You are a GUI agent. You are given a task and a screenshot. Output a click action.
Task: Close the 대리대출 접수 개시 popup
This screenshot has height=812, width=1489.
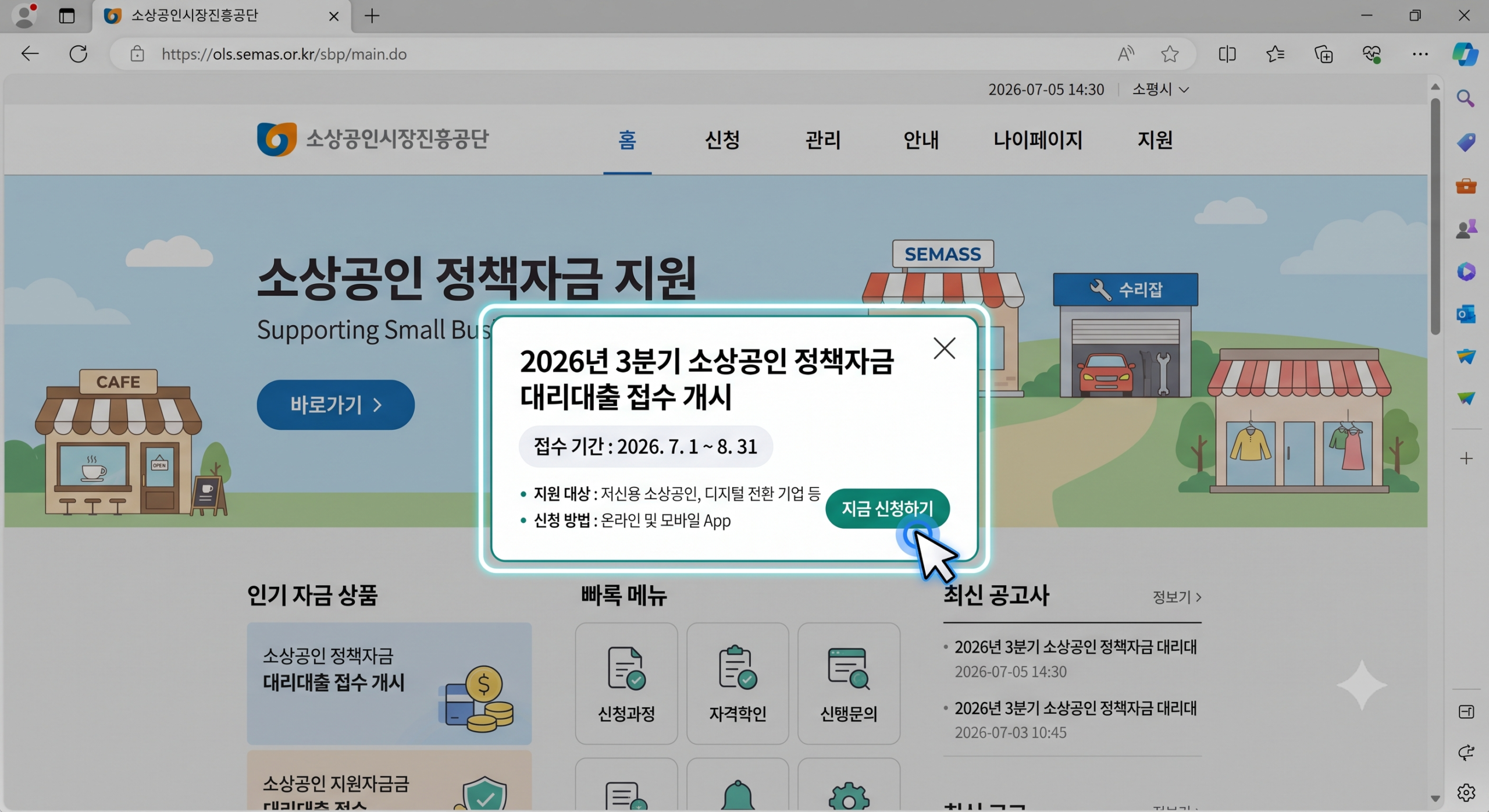(944, 348)
